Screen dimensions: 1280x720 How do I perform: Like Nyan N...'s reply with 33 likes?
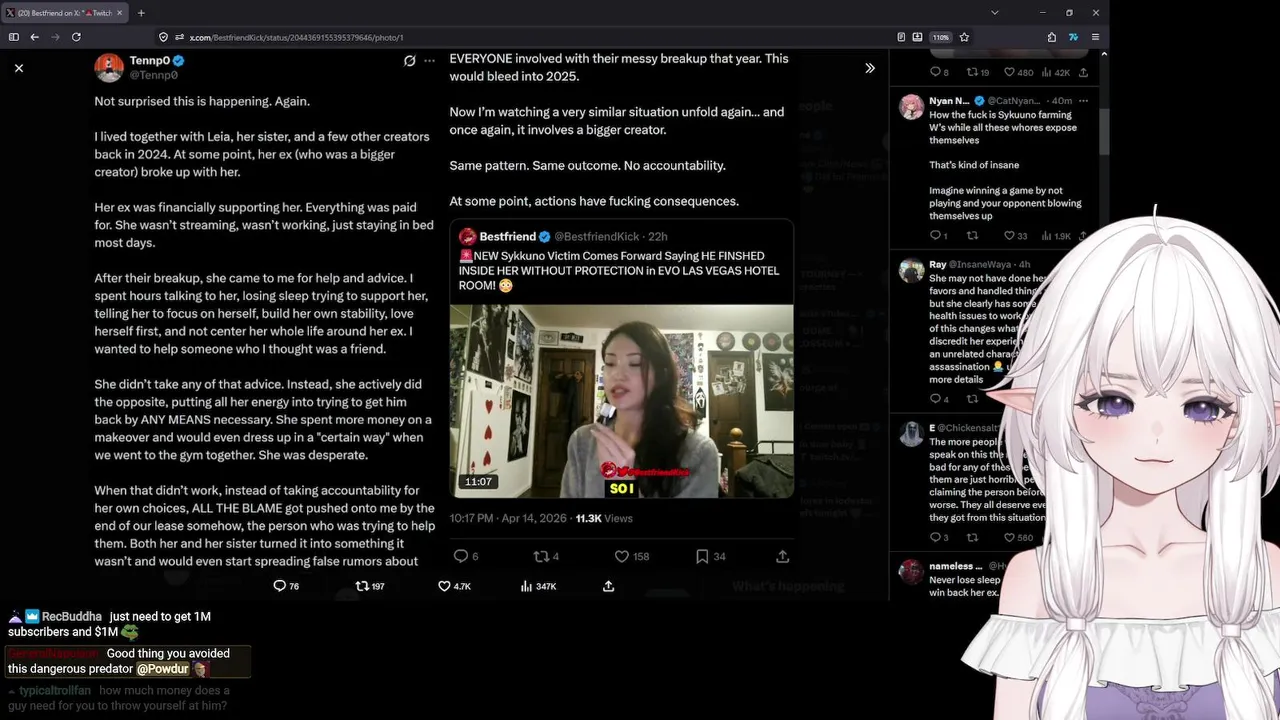[1015, 236]
